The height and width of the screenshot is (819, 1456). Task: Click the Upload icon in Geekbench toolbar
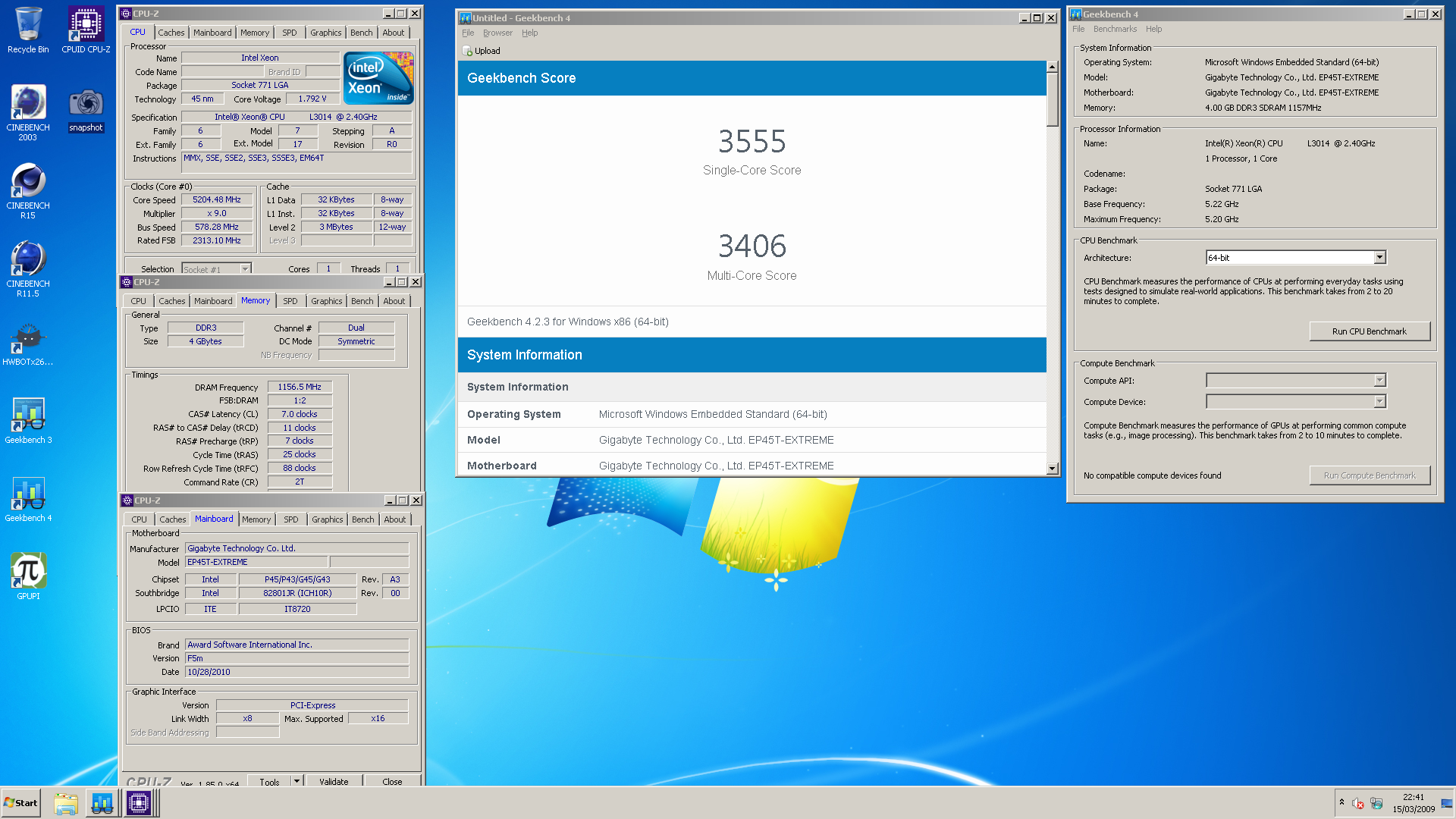467,51
